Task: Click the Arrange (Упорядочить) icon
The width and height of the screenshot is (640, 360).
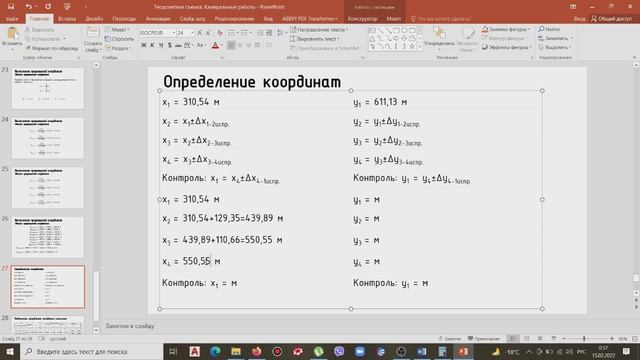Action: (439, 33)
